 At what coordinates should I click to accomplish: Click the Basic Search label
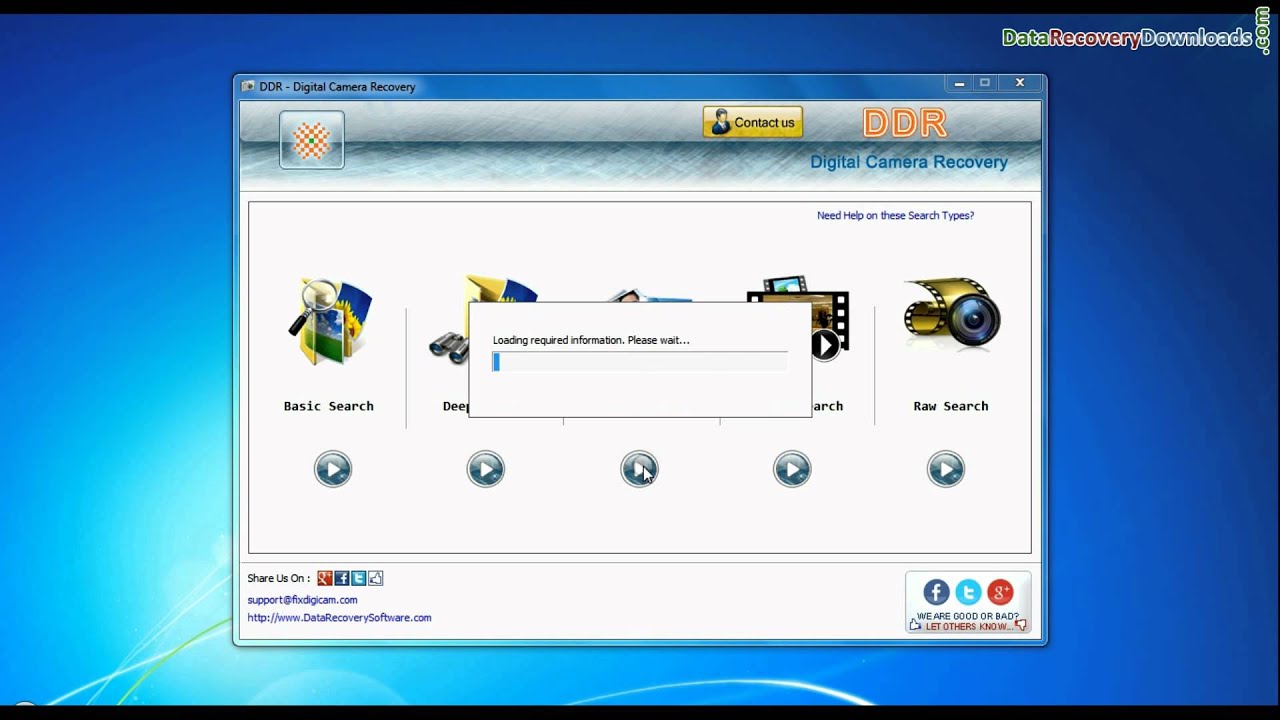coord(329,406)
